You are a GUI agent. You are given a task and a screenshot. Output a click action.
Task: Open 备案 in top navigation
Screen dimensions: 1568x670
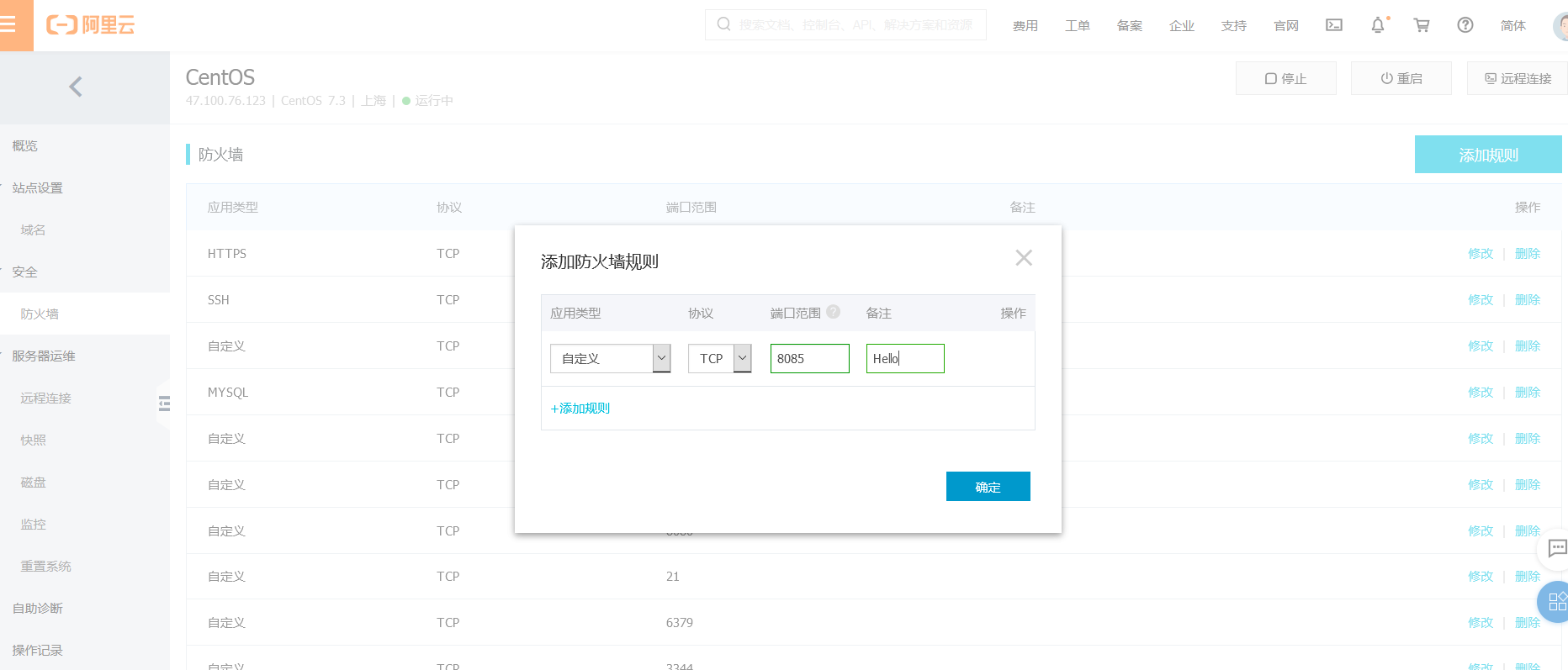click(1130, 26)
